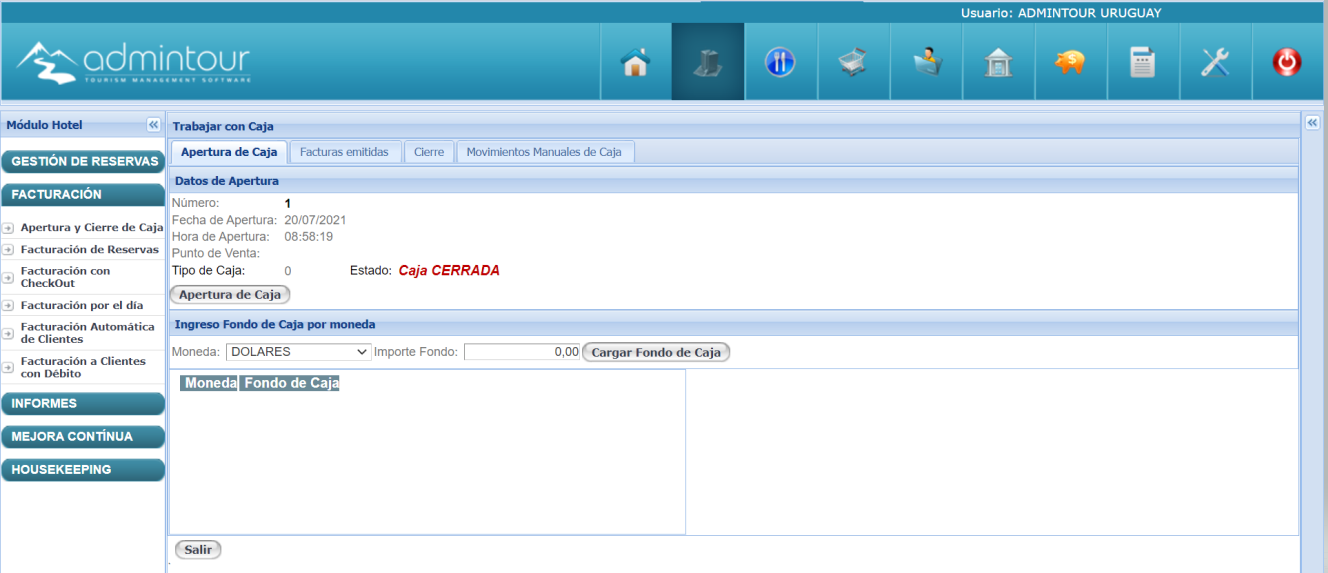Click the Importe Fondo input field
The image size is (1328, 573).
522,352
